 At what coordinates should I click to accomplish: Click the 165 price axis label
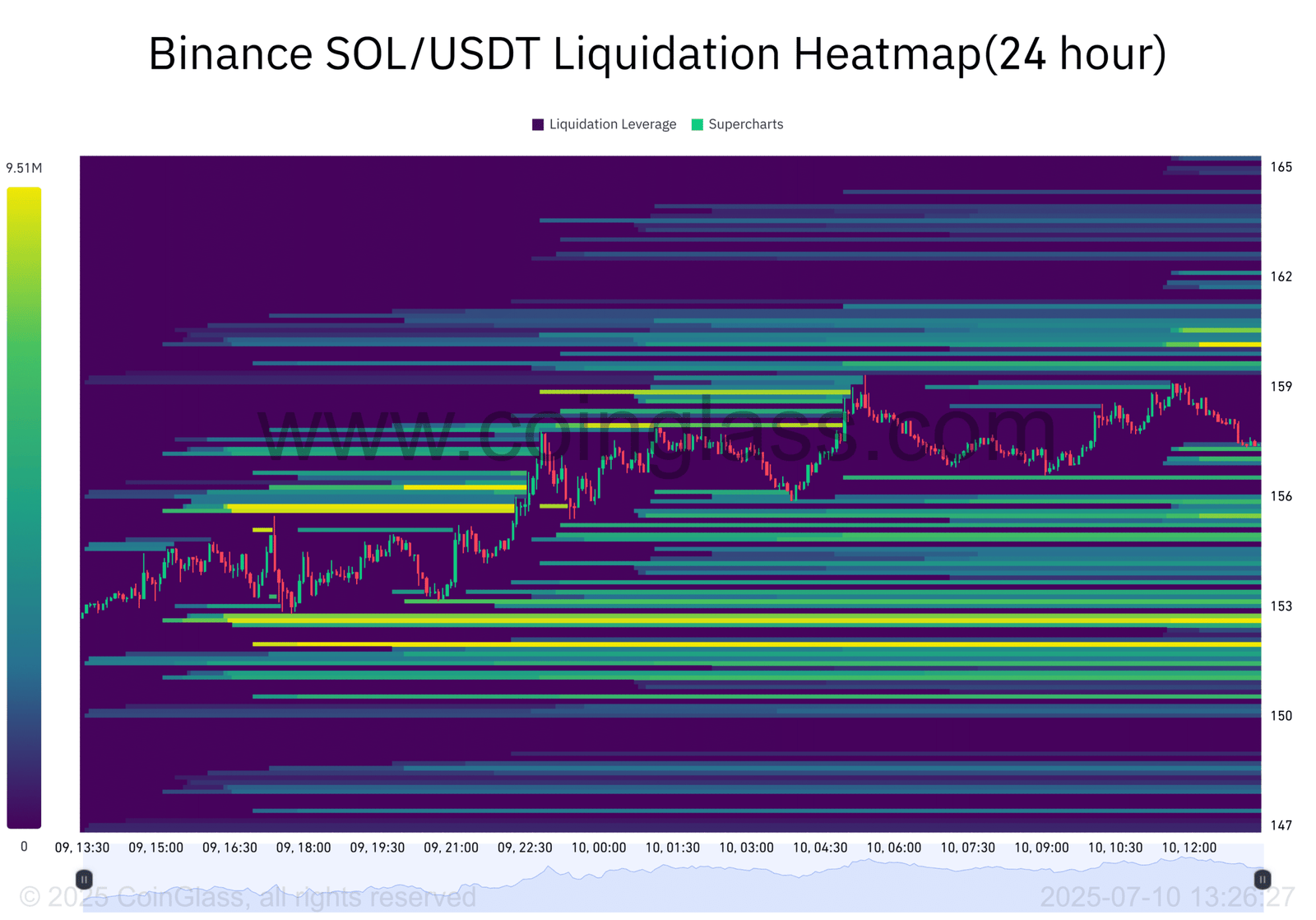pos(1281,167)
